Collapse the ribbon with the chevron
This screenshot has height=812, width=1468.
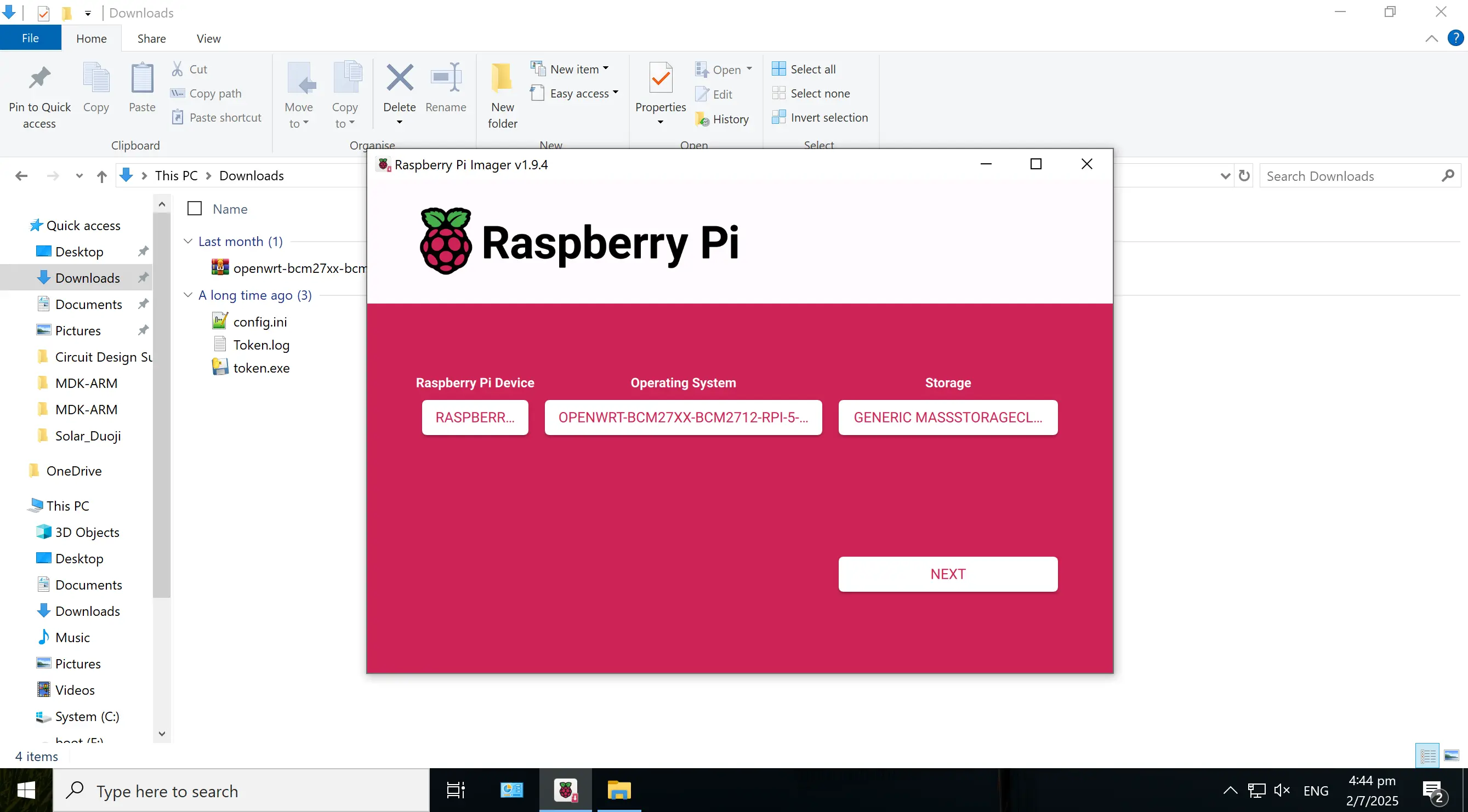point(1431,38)
